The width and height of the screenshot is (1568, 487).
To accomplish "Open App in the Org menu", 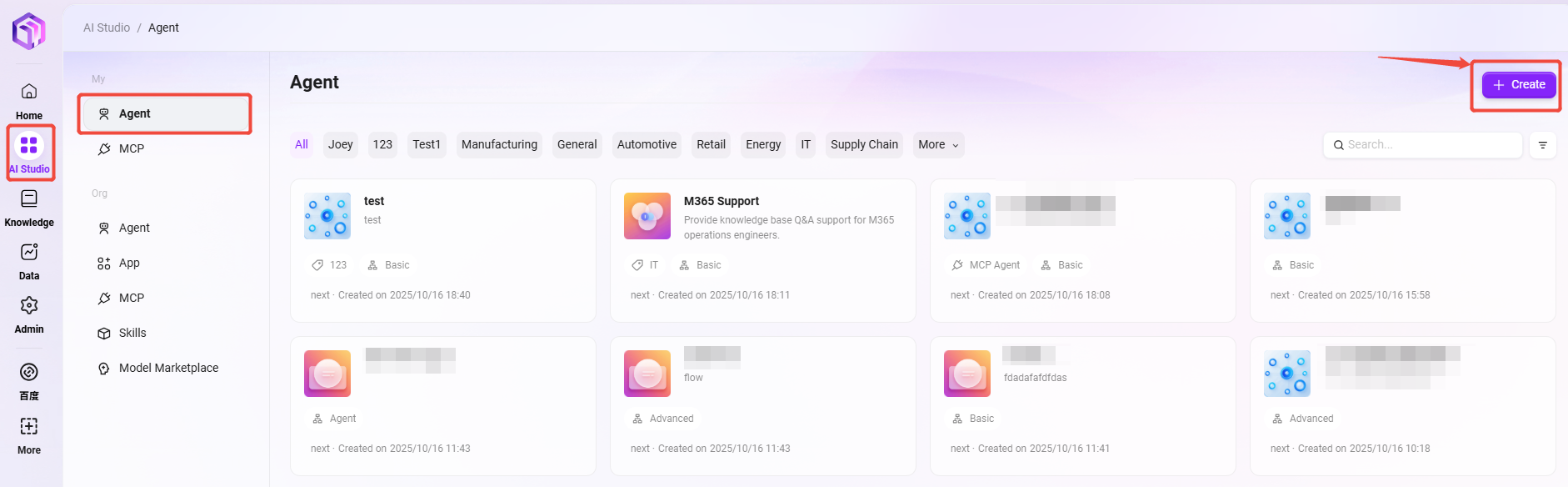I will tap(129, 263).
